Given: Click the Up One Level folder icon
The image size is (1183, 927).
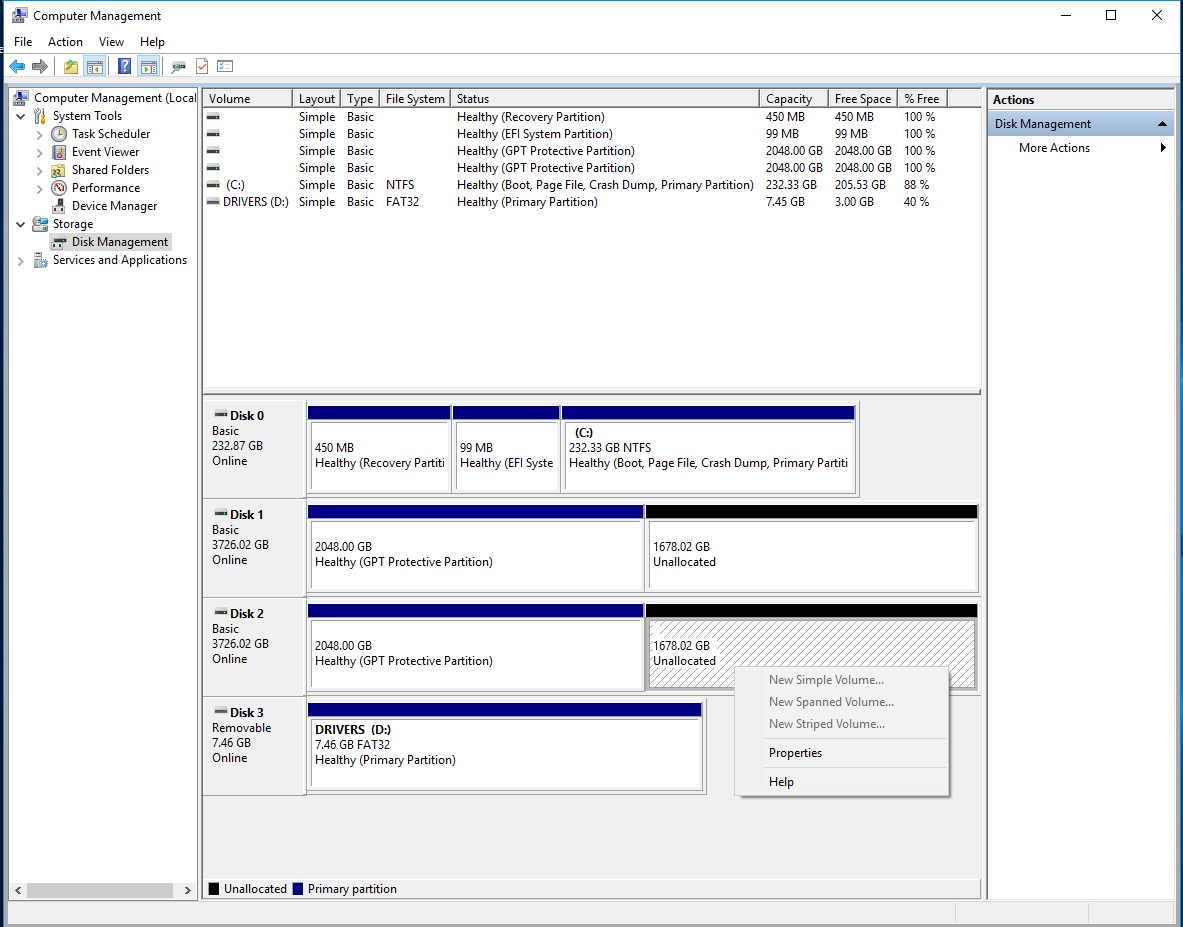Looking at the screenshot, I should coord(71,66).
